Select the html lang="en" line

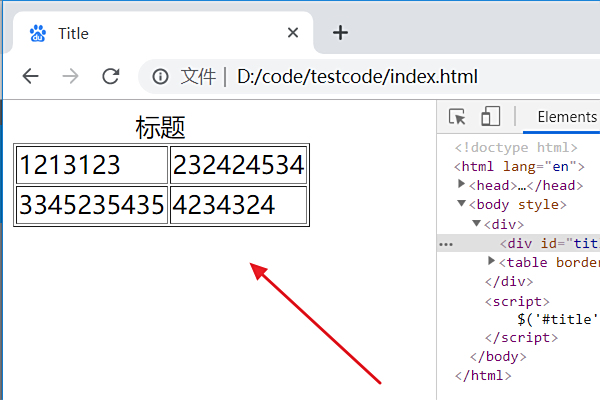519,167
